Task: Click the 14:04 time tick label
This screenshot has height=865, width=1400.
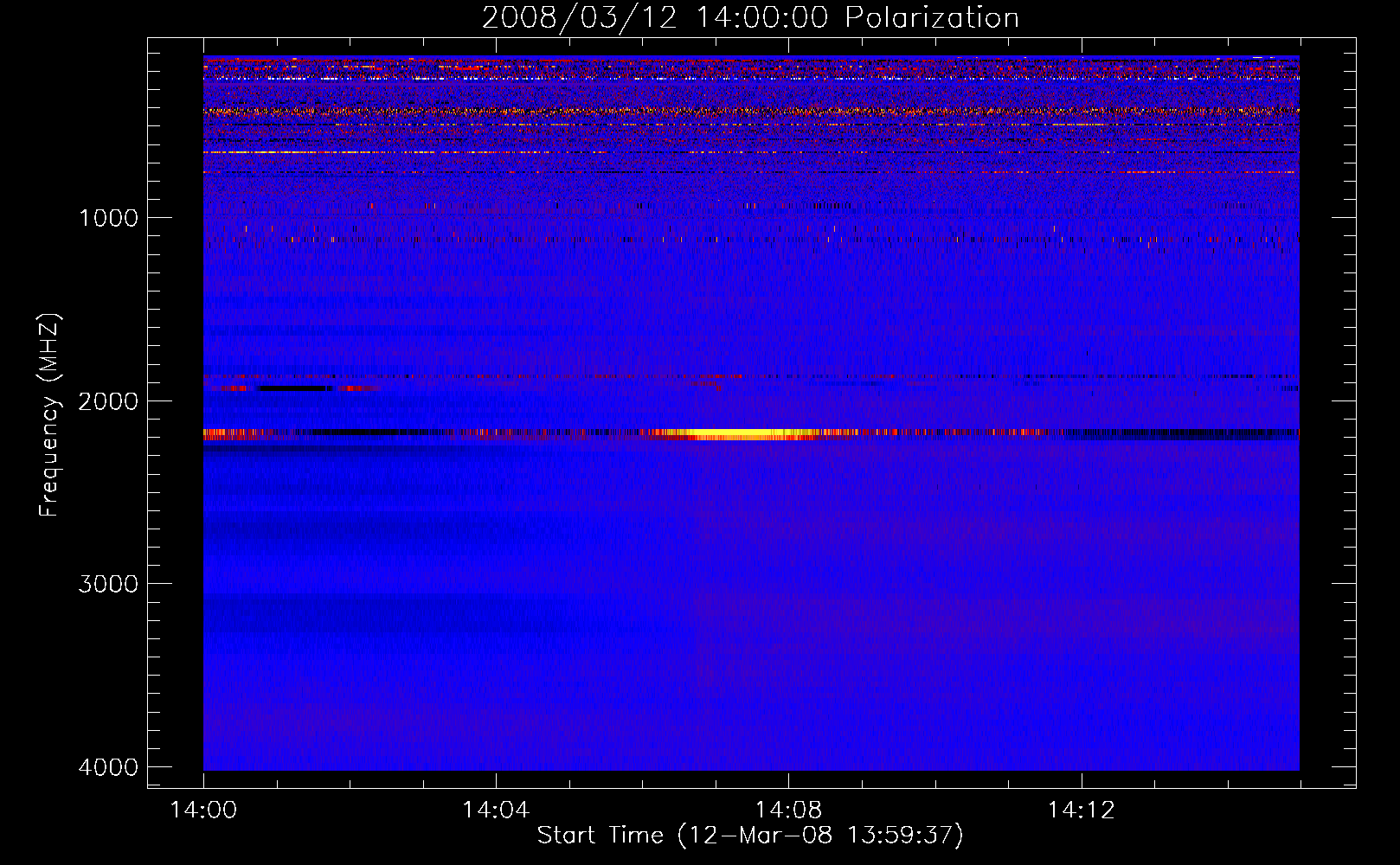Action: [x=496, y=811]
